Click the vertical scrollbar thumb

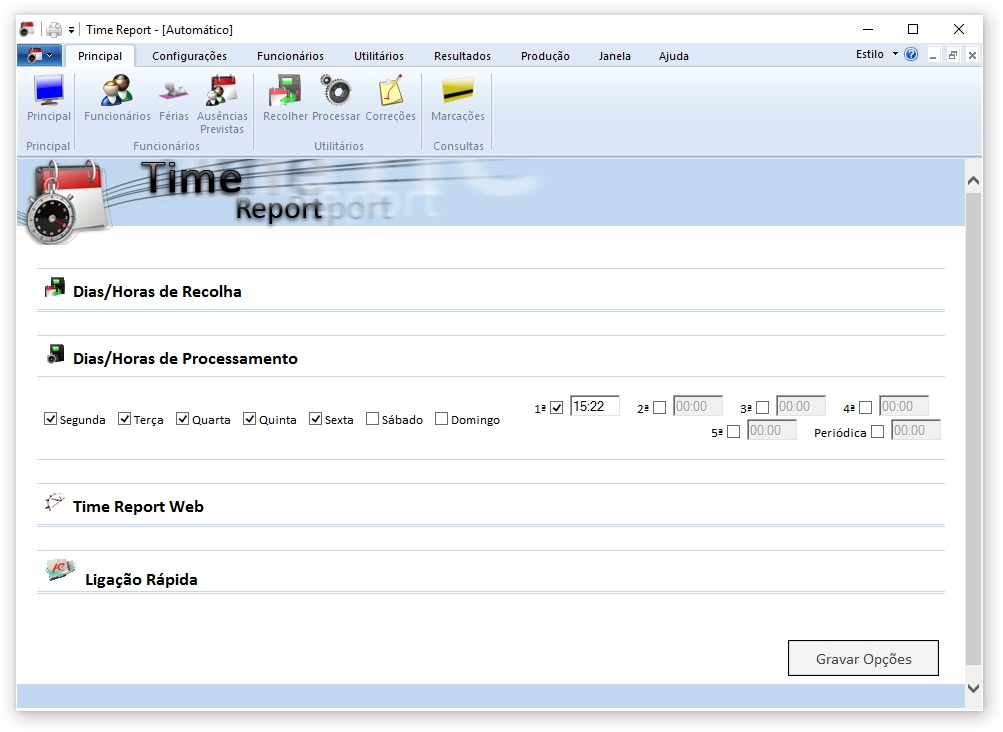coord(974,429)
